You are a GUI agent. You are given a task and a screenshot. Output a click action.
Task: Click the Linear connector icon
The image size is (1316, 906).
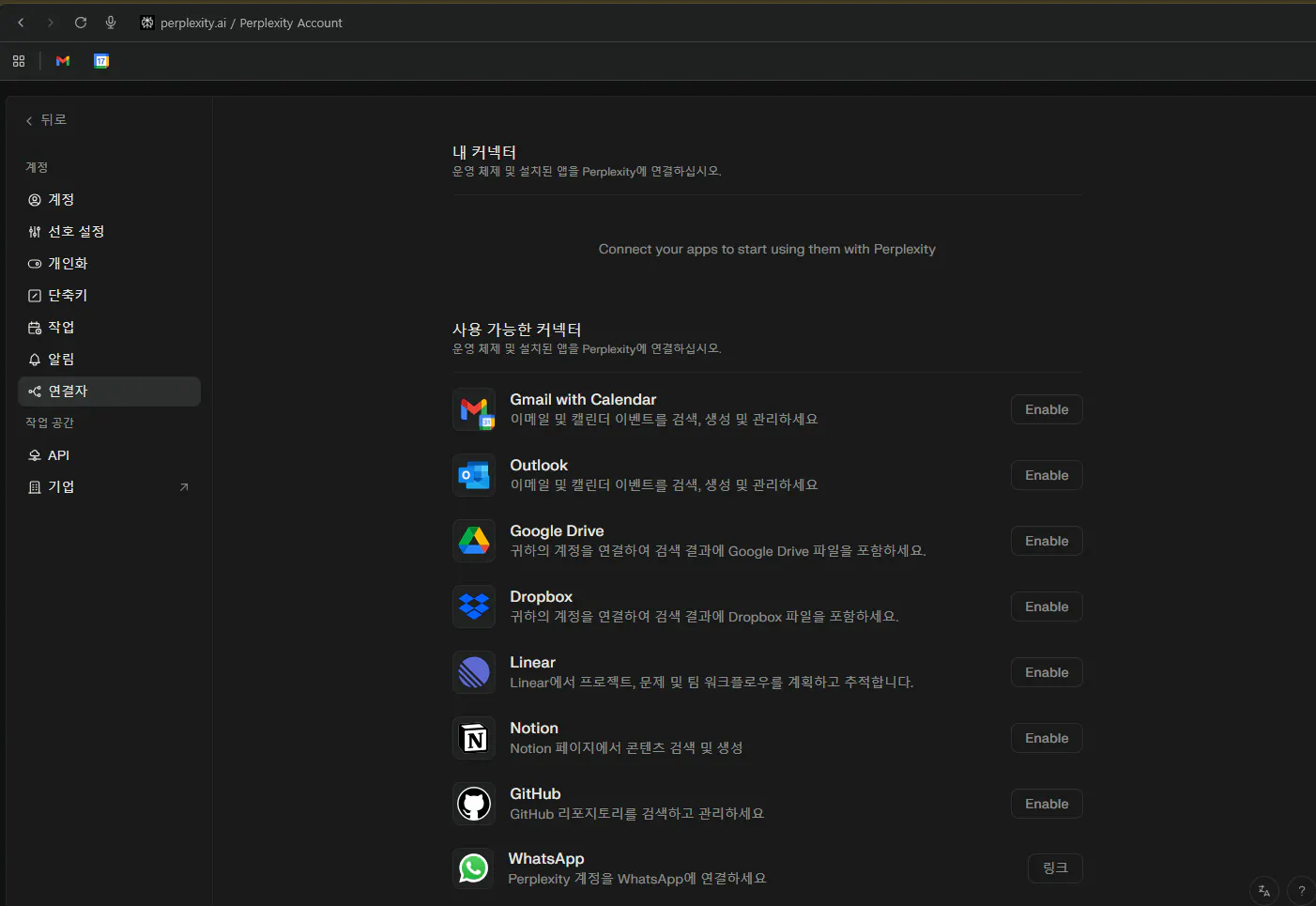474,672
